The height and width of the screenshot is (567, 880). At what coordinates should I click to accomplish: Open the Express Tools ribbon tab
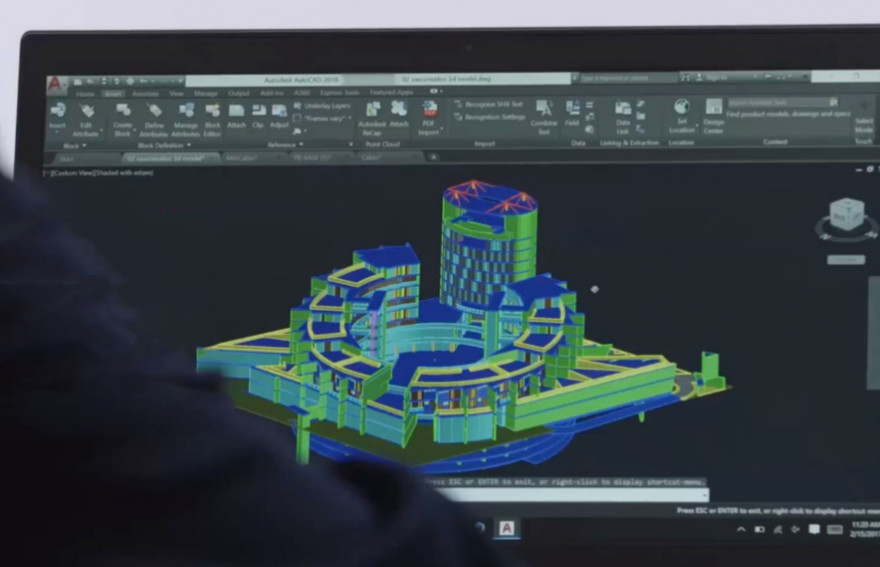tap(340, 93)
